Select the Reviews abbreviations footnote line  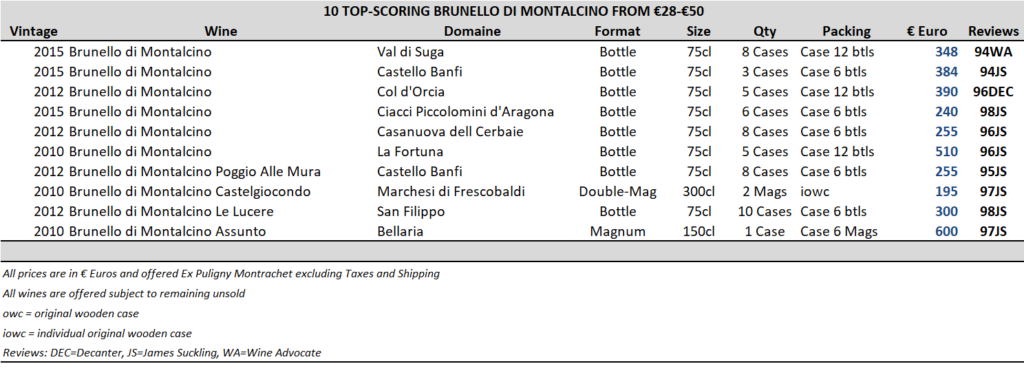tap(162, 353)
